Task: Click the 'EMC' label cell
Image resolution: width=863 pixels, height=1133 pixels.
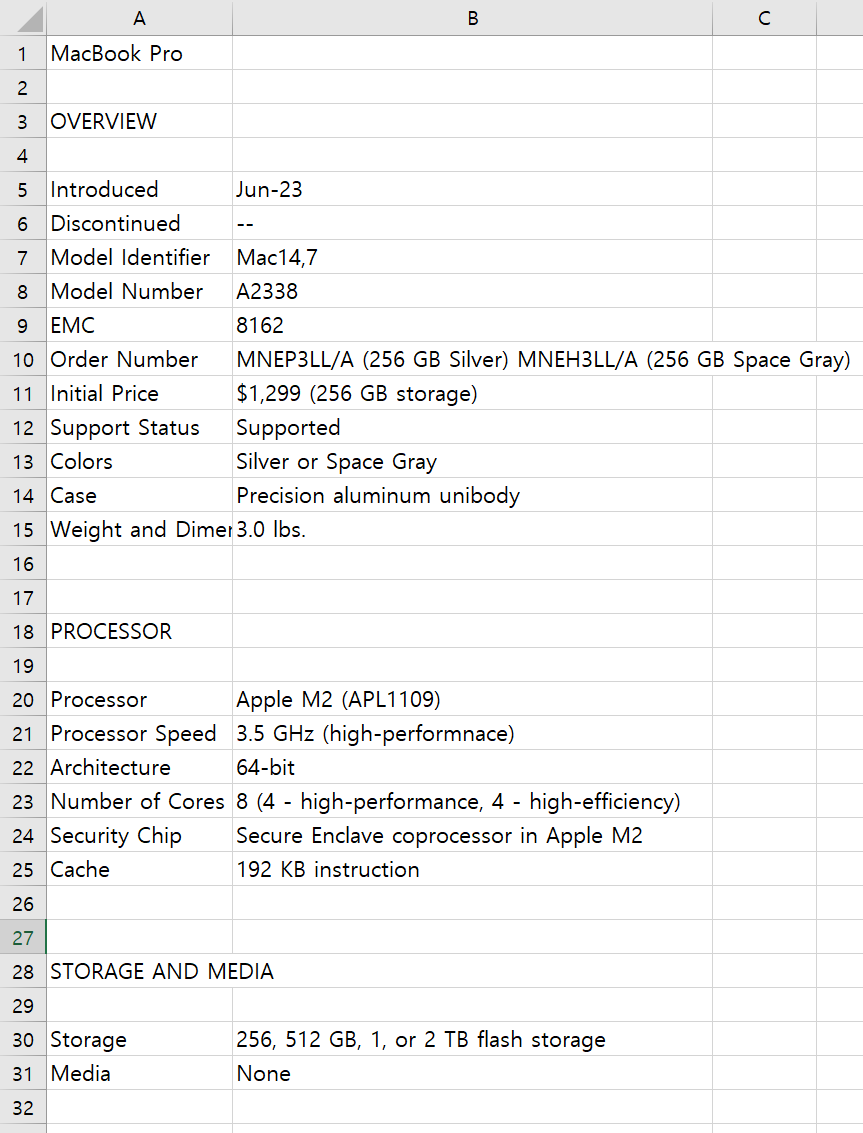Action: [x=139, y=325]
